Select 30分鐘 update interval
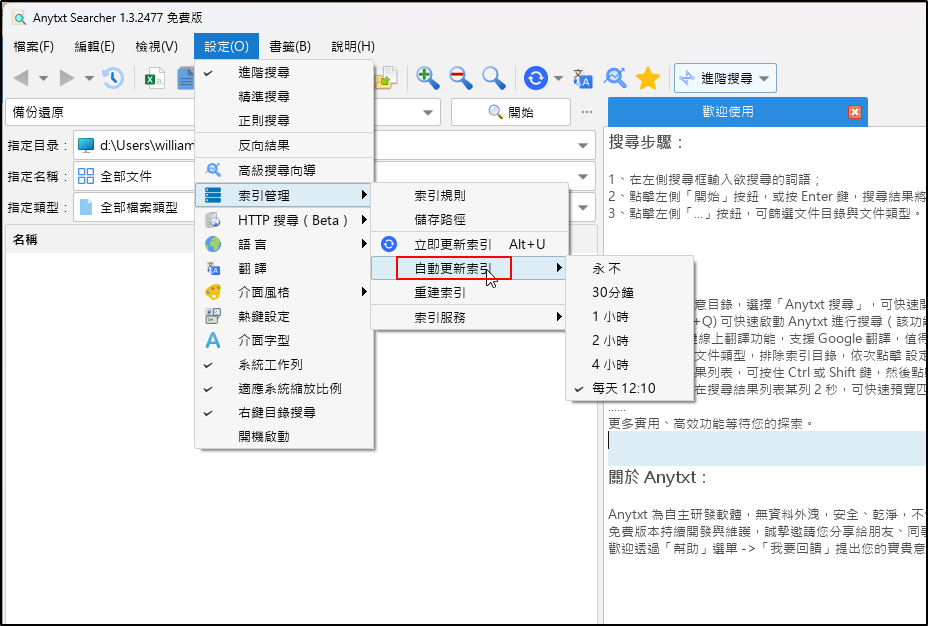This screenshot has height=626, width=928. click(612, 293)
